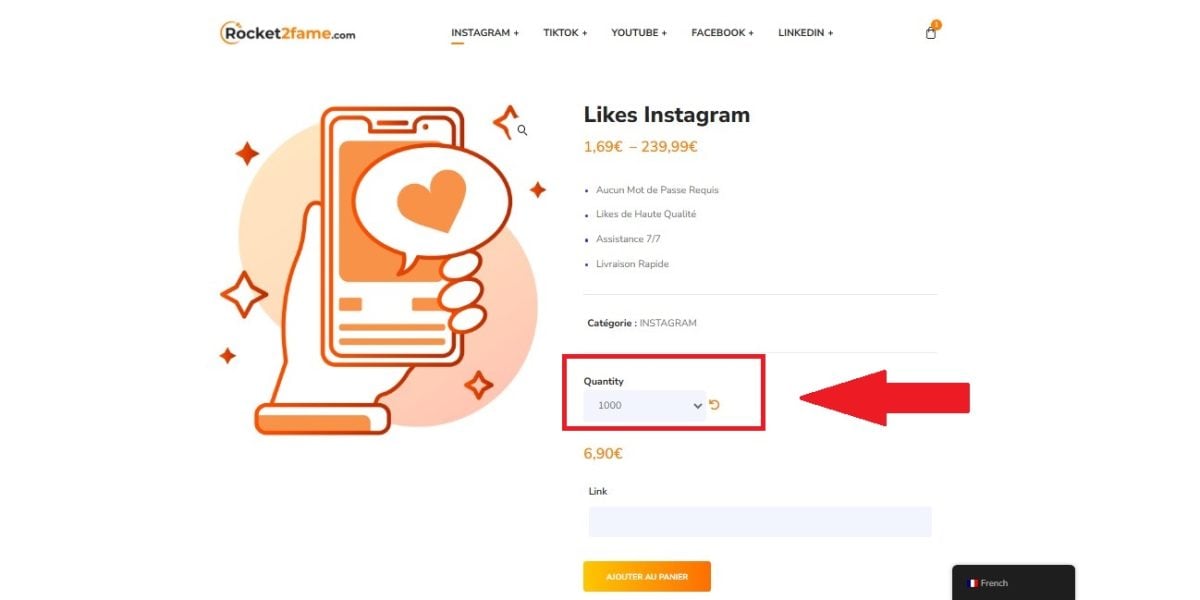
Task: Open the shopping cart icon
Action: click(x=931, y=33)
